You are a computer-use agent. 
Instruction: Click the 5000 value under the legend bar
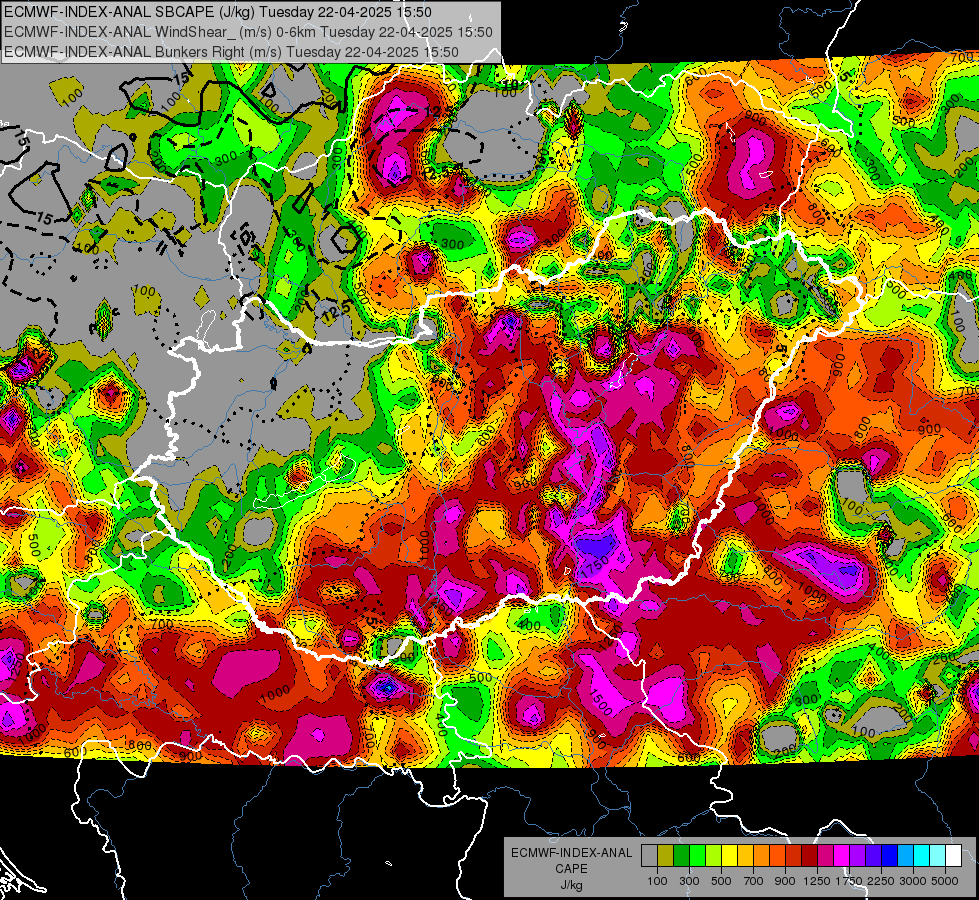pos(945,881)
